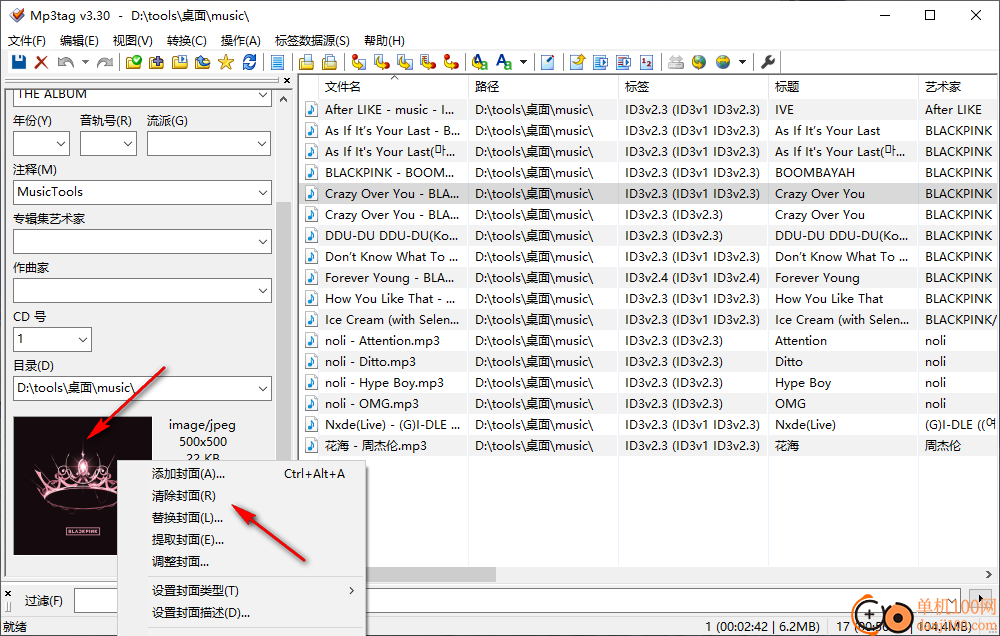The image size is (1000, 636).
Task: Close the filter bar with its X
Action: click(x=8, y=593)
